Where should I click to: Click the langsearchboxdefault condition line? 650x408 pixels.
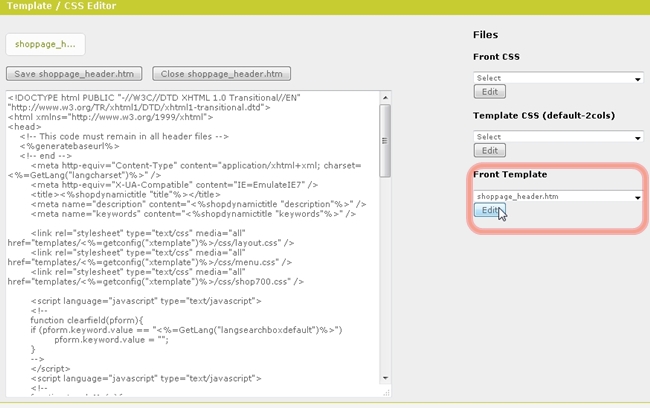click(x=186, y=330)
